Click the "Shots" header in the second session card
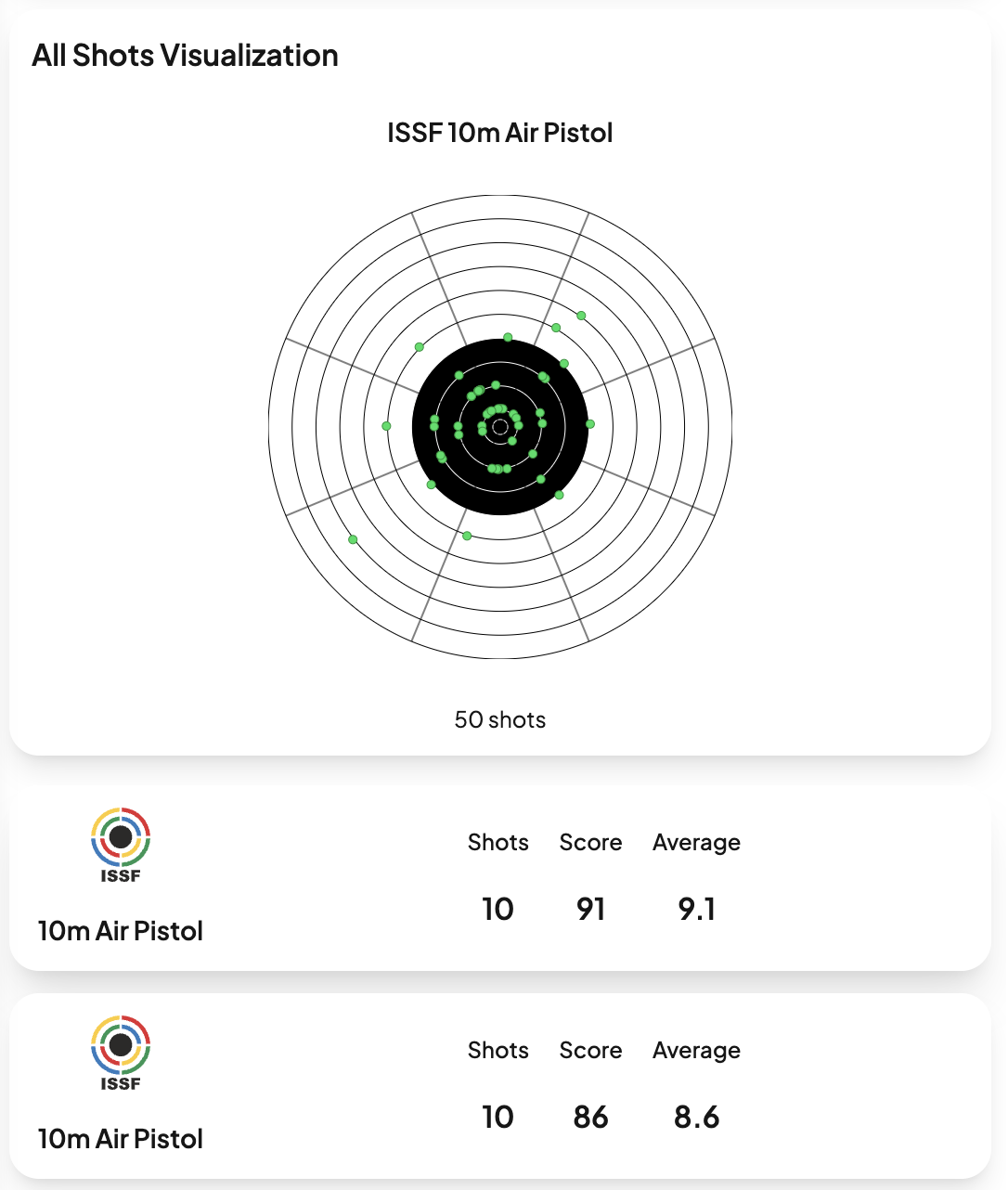 [498, 1050]
